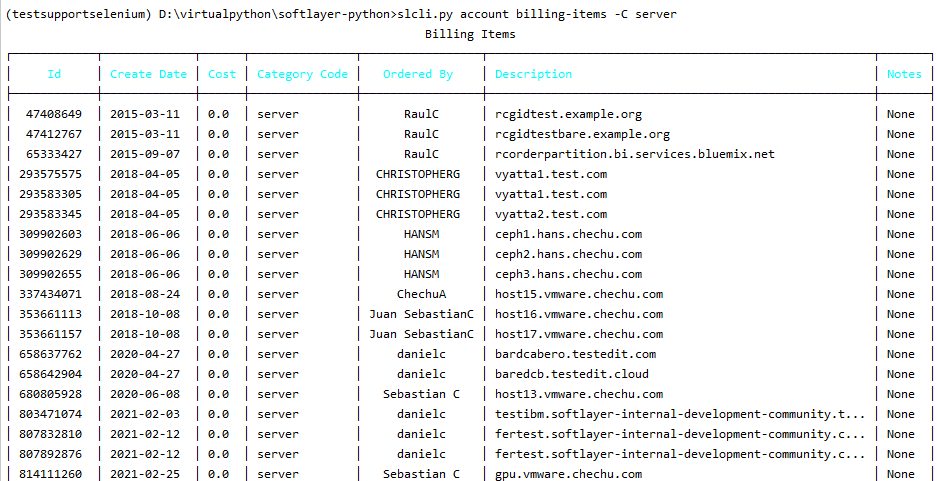
Task: Click 'ChechuA' in Ordered By column
Action: 421,294
